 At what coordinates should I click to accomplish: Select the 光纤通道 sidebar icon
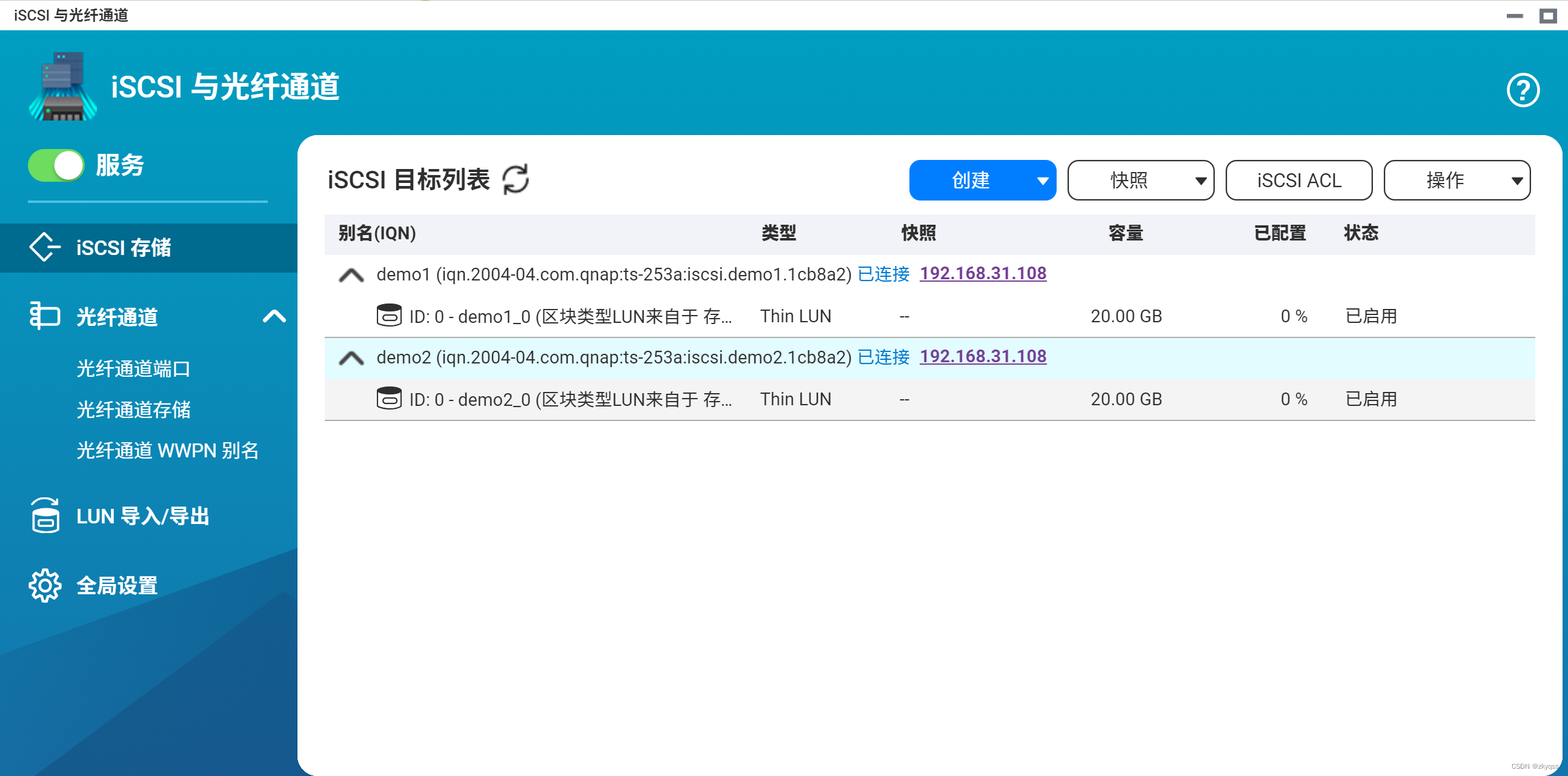click(44, 316)
